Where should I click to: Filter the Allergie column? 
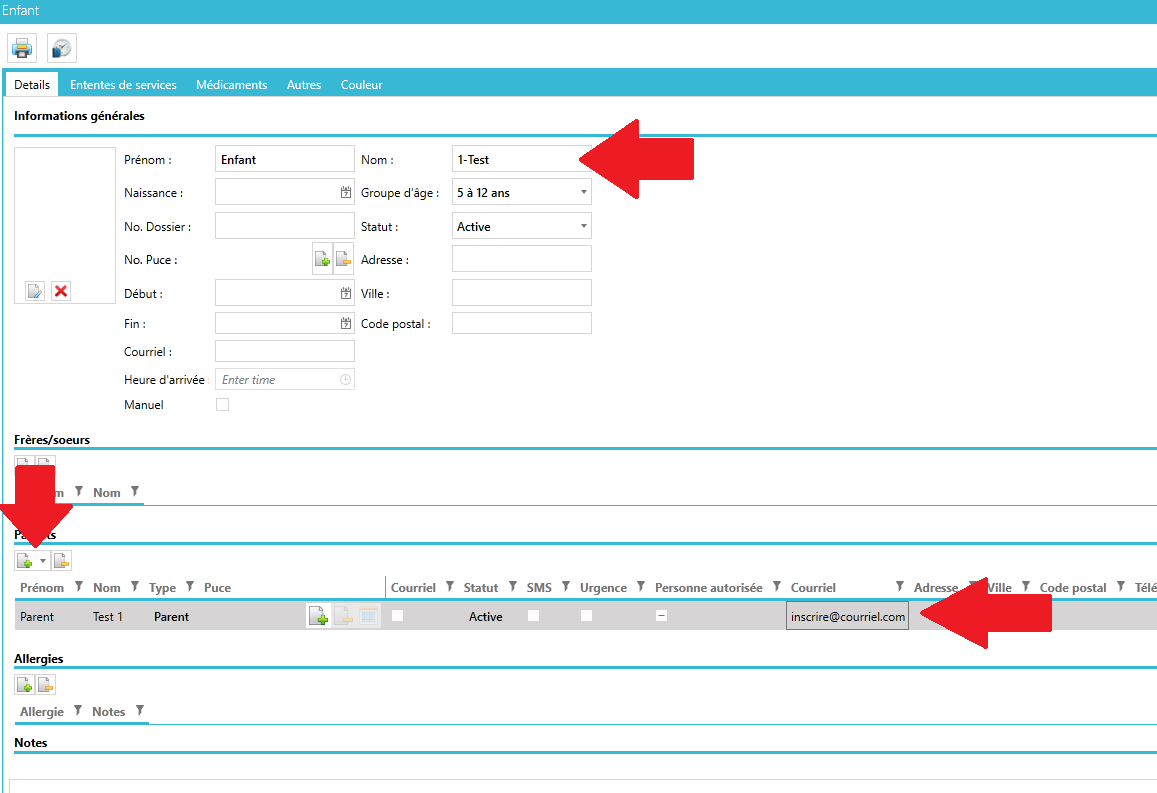click(77, 710)
